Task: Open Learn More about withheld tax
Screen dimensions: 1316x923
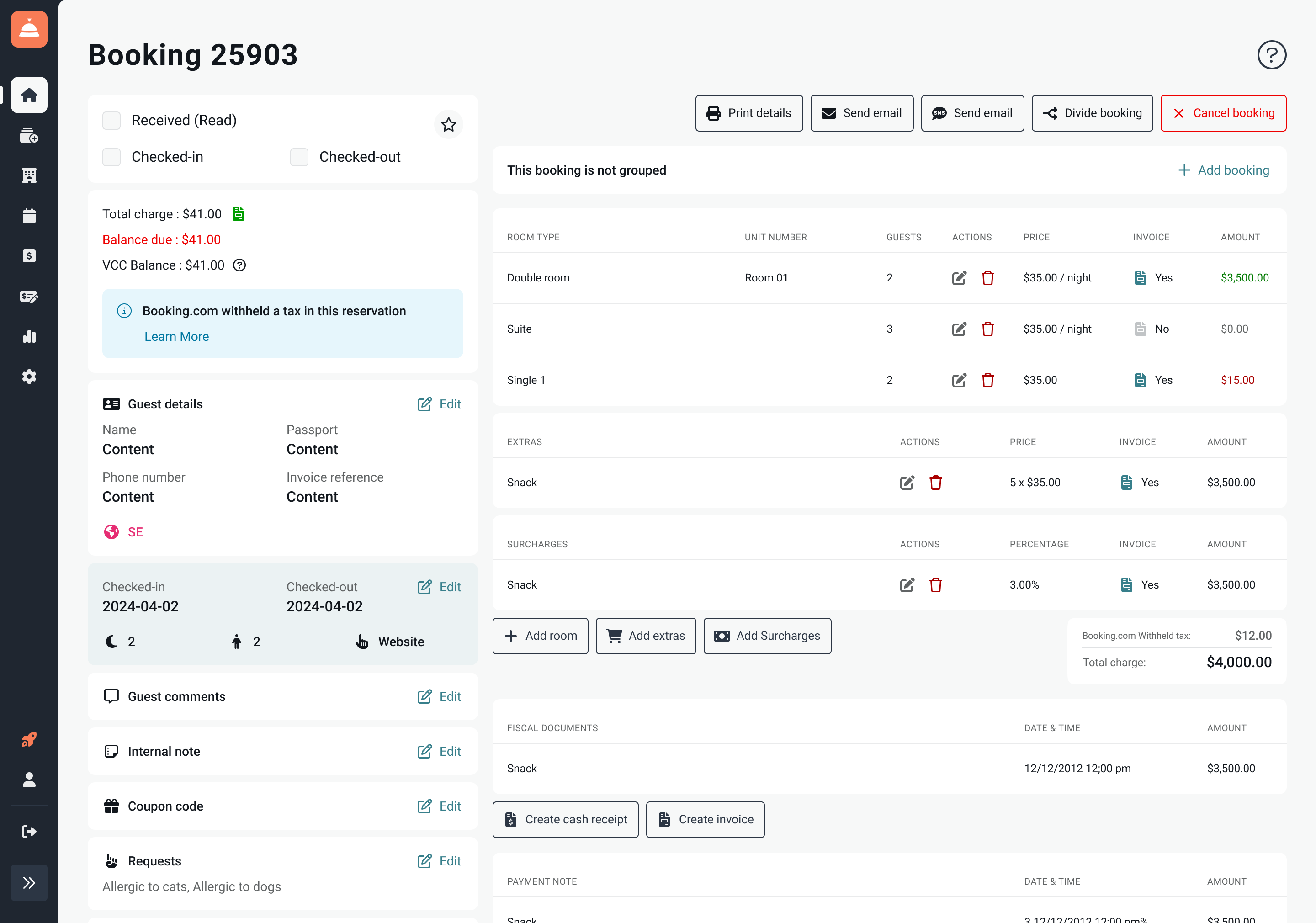Action: tap(176, 336)
